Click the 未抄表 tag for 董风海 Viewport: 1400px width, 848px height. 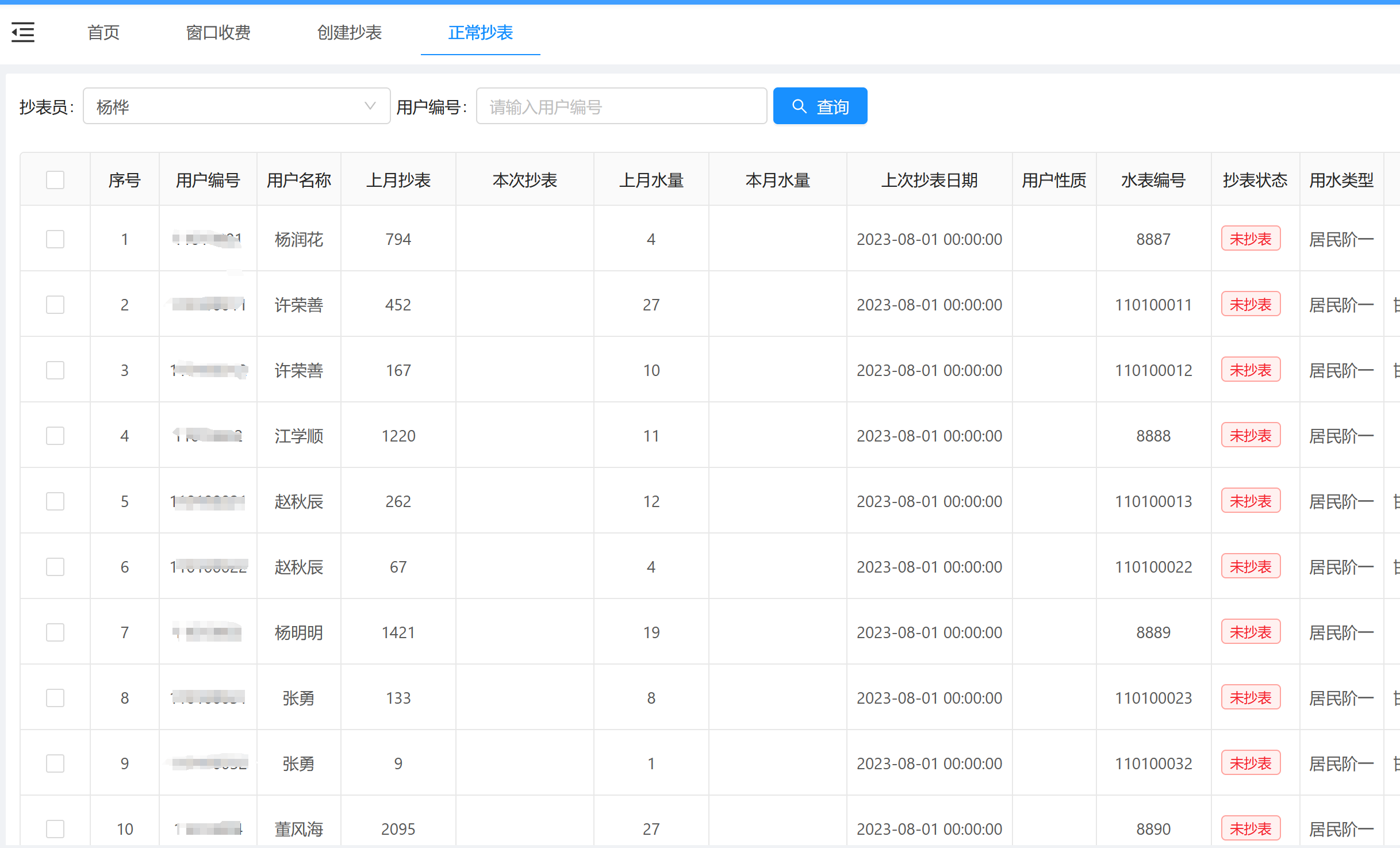(1251, 828)
